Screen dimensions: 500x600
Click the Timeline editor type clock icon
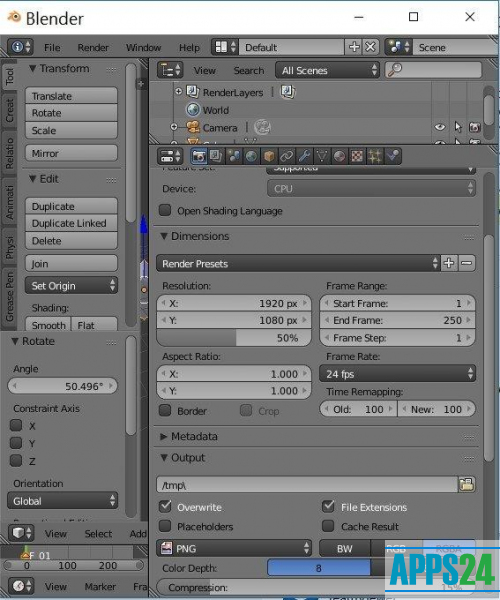tap(21, 586)
